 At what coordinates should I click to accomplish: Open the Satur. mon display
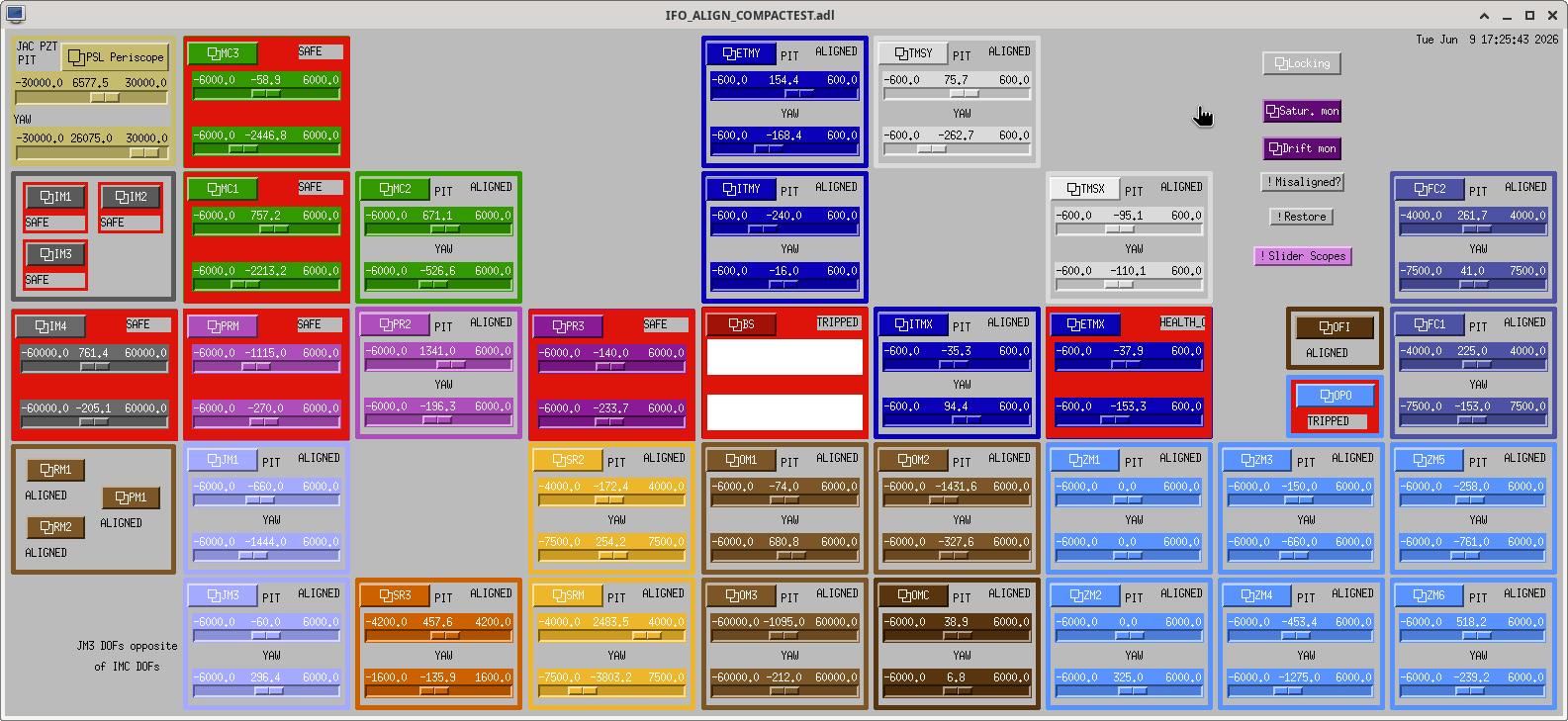[x=1302, y=111]
